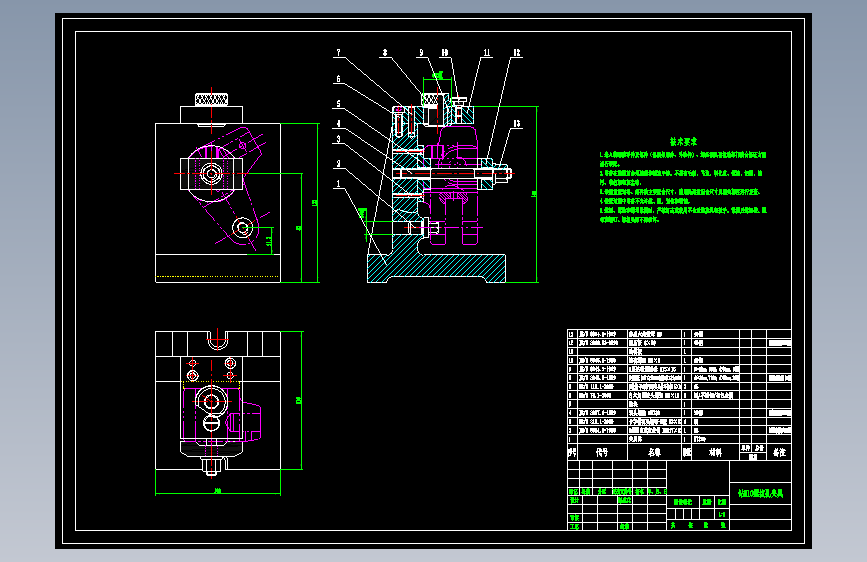Screen dimensions: 867x562
Task: Click part balloon number 5
Action: 338,104
